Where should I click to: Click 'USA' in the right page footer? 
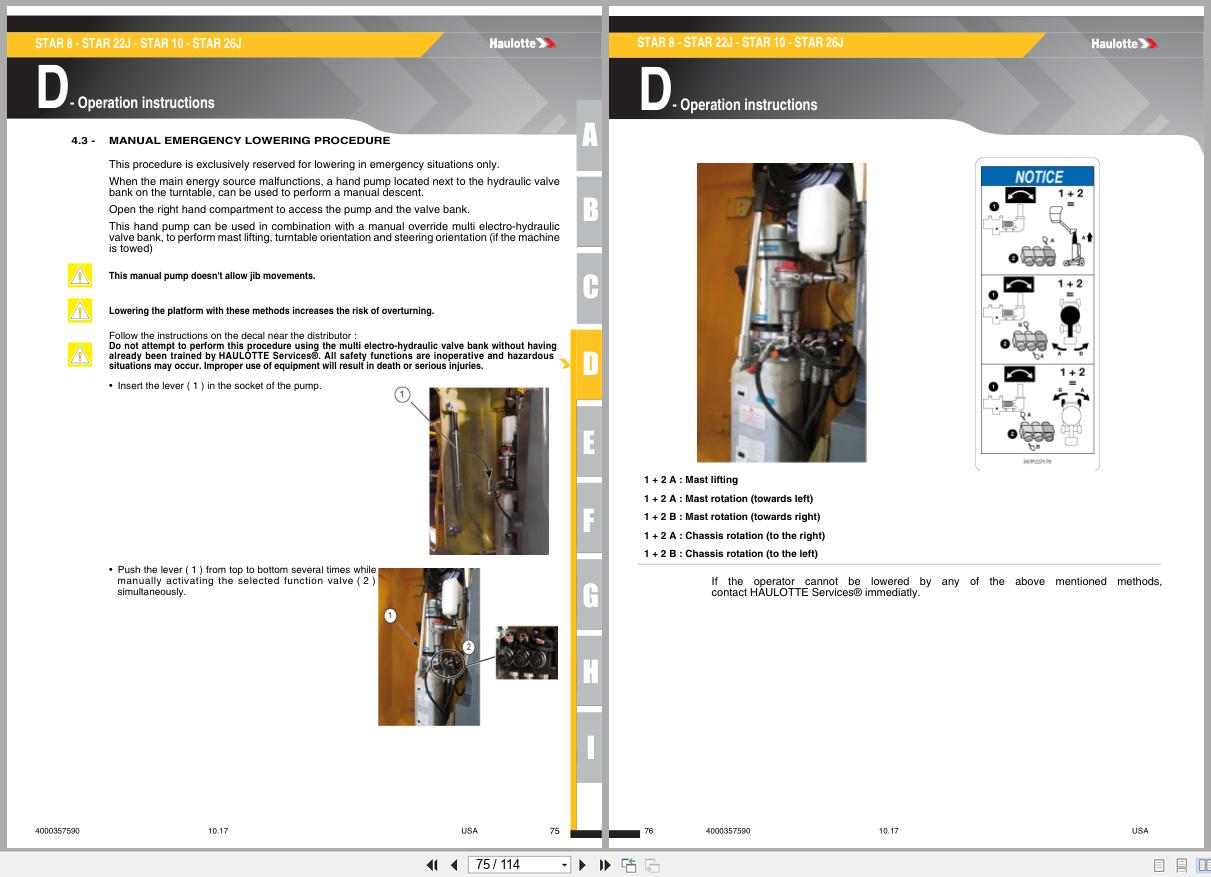(1140, 831)
